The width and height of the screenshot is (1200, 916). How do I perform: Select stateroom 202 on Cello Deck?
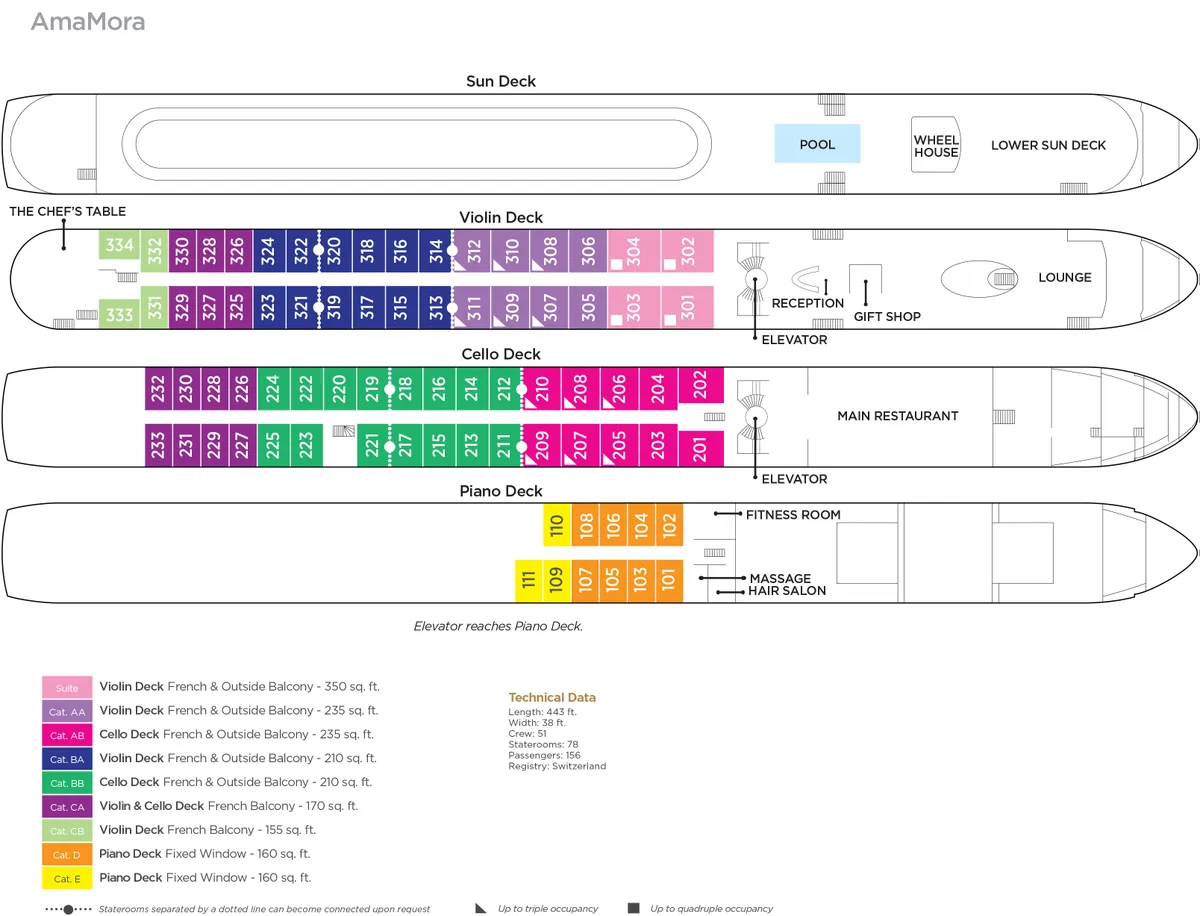[701, 383]
